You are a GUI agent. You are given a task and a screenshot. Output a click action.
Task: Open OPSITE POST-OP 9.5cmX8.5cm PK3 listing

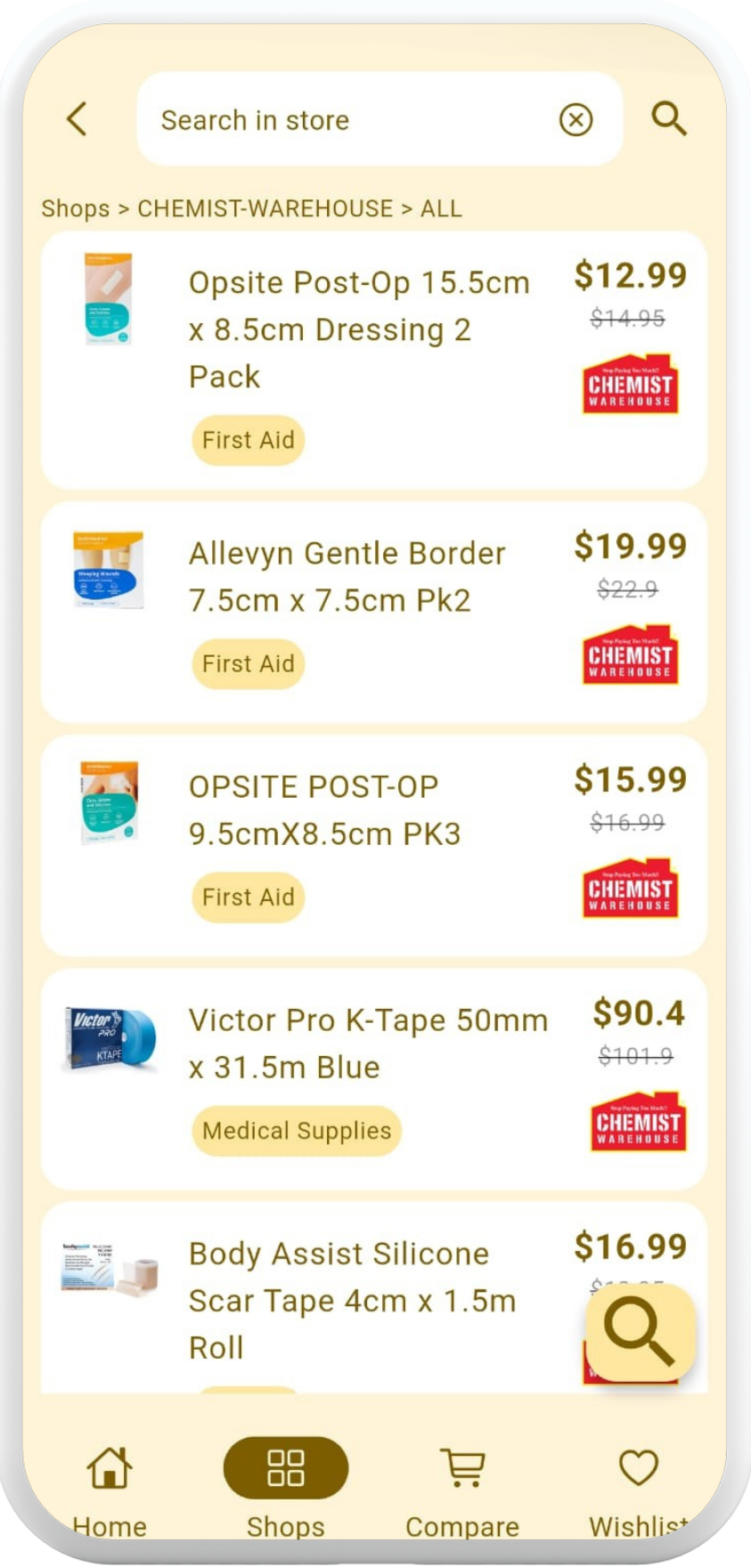[325, 810]
